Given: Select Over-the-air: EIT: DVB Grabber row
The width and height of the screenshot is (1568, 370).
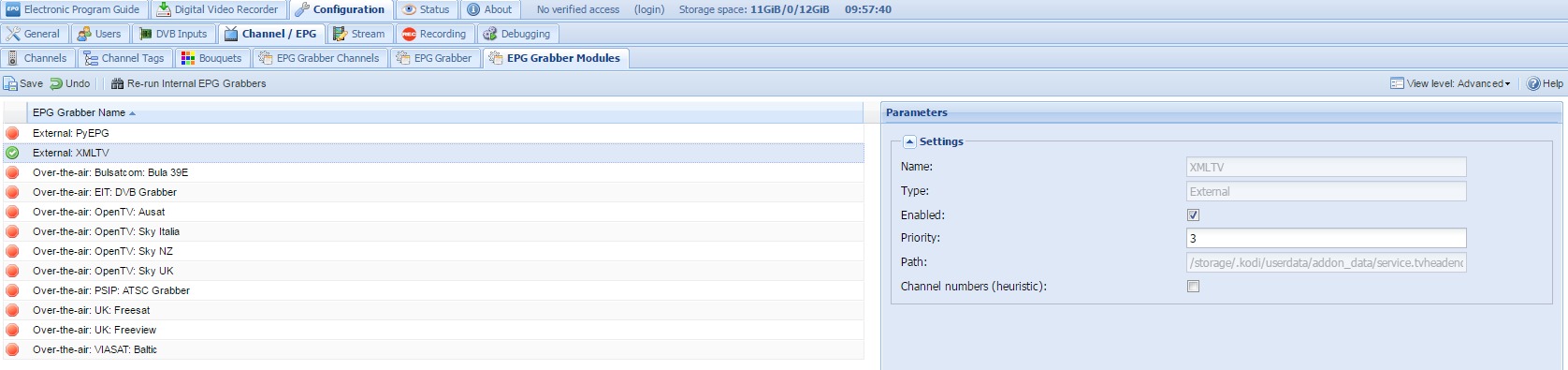Looking at the screenshot, I should tap(432, 192).
